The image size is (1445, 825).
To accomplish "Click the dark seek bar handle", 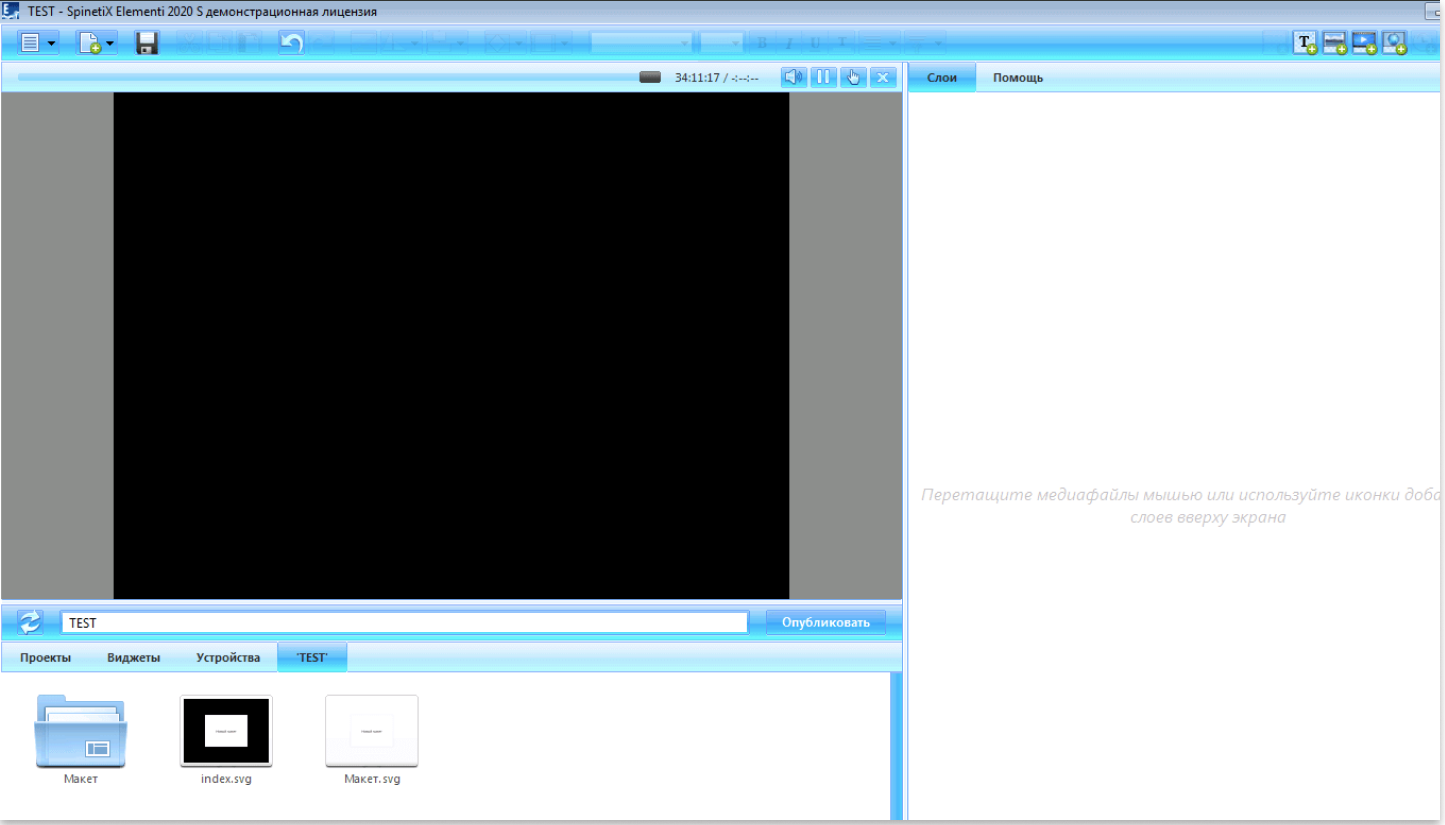I will click(x=650, y=77).
